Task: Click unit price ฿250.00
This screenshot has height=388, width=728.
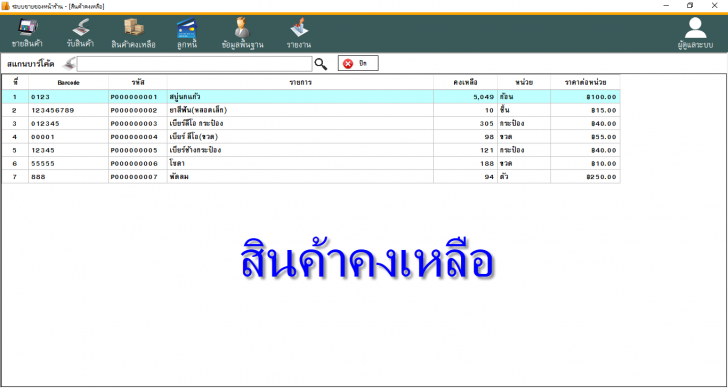Action: pyautogui.click(x=585, y=177)
